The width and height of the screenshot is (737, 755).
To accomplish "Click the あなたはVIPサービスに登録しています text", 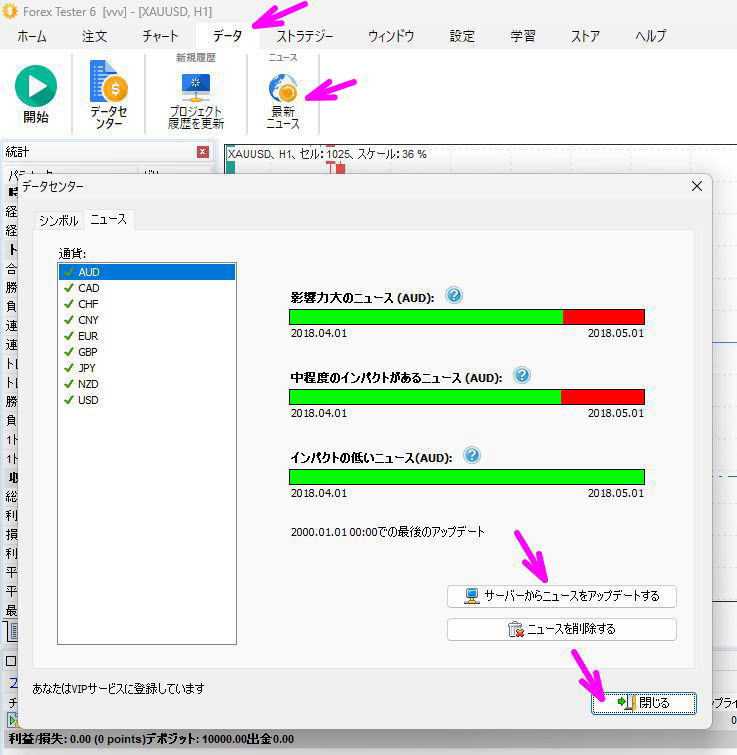I will pos(118,689).
